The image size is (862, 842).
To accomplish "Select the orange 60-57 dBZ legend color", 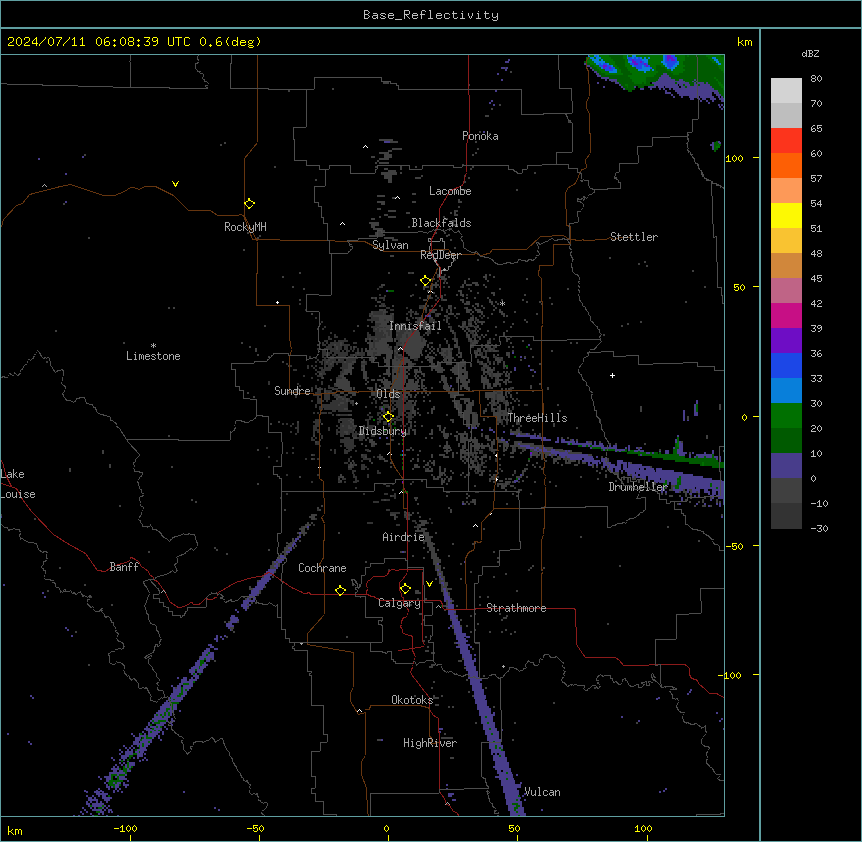I will coord(786,165).
